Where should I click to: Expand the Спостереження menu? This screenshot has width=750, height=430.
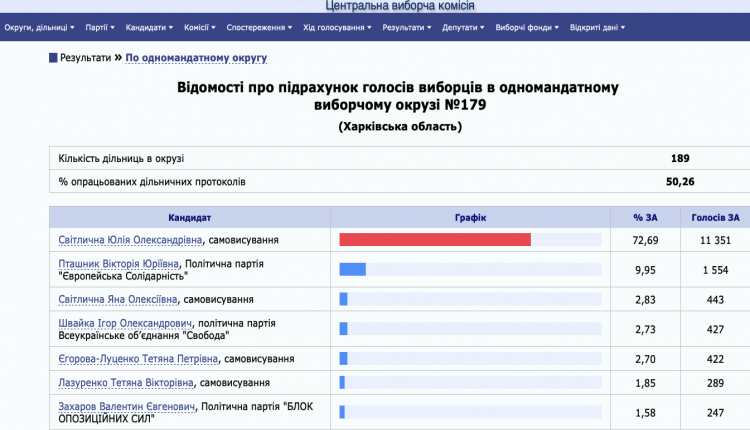tap(259, 27)
